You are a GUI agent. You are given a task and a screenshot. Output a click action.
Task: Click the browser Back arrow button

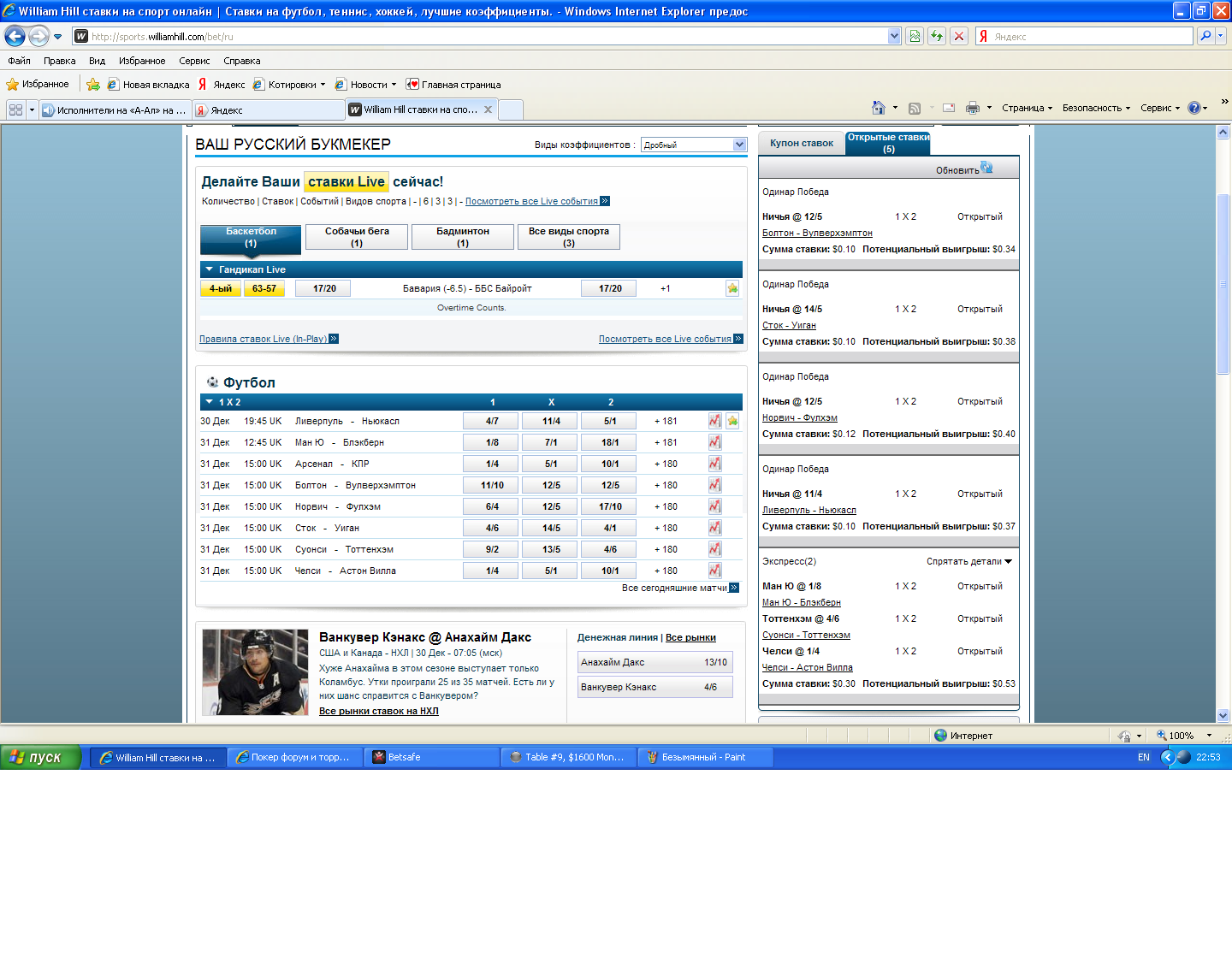point(15,36)
